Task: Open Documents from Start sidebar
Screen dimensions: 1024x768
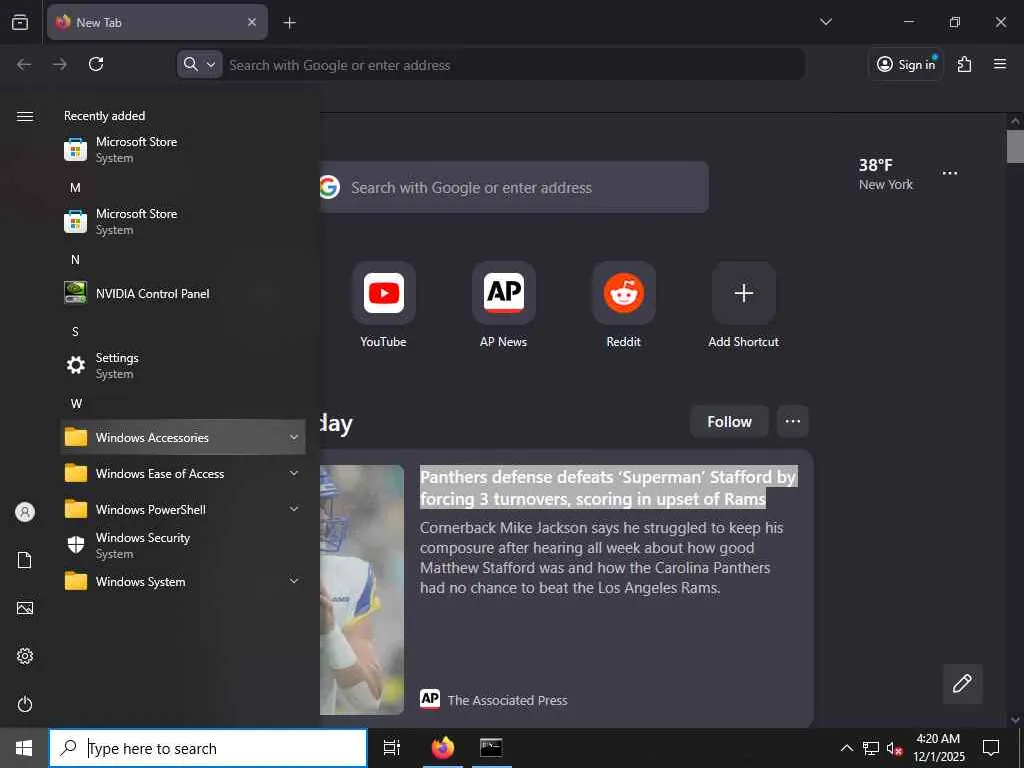Action: (25, 560)
